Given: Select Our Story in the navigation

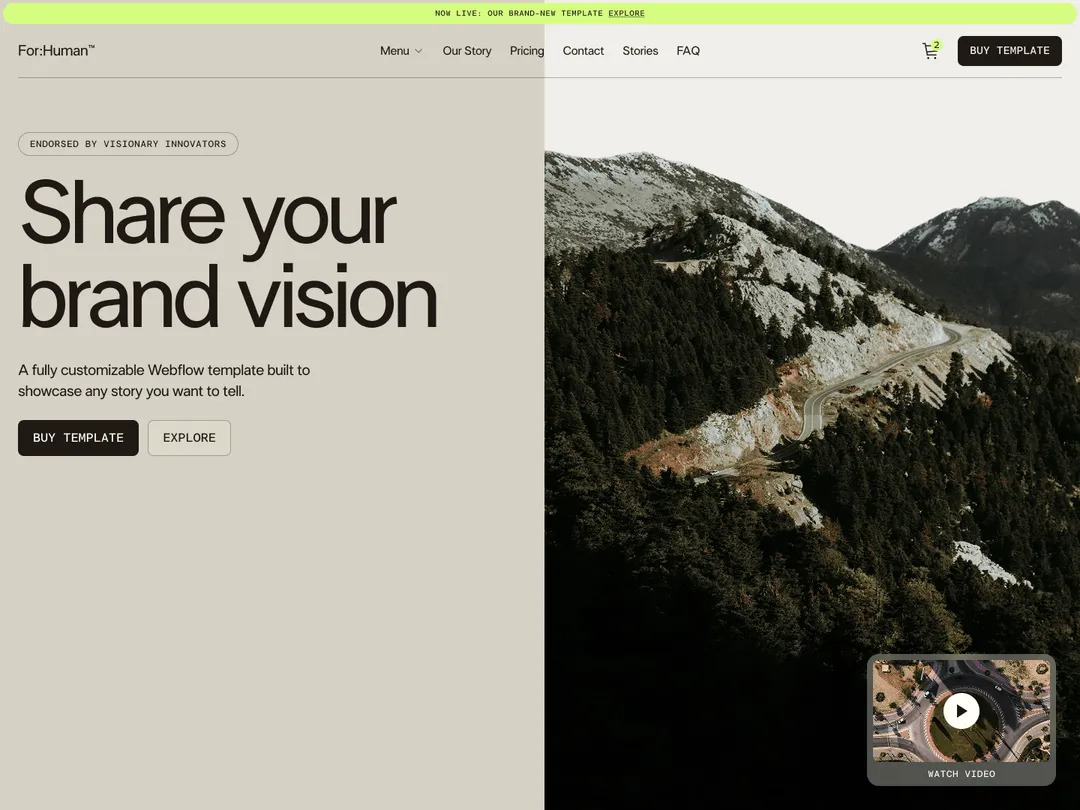Looking at the screenshot, I should [x=466, y=50].
